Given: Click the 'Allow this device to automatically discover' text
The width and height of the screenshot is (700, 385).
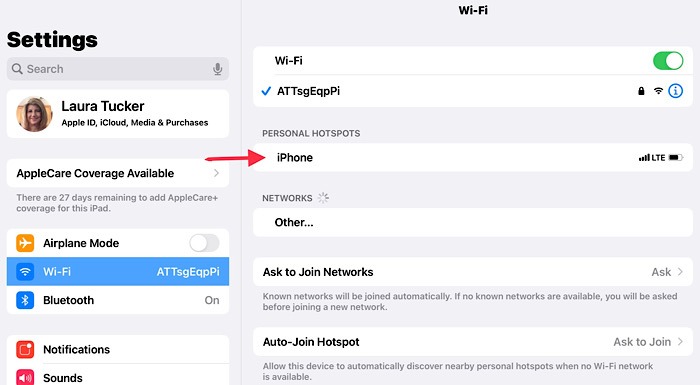Looking at the screenshot, I should click(x=458, y=371).
